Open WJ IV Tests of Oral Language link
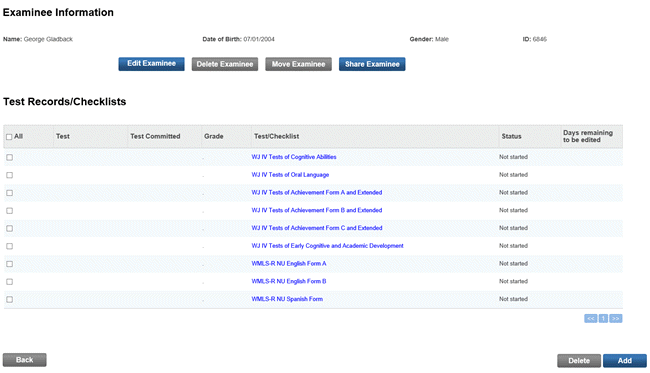Screen dimensions: 650x373 (290, 174)
